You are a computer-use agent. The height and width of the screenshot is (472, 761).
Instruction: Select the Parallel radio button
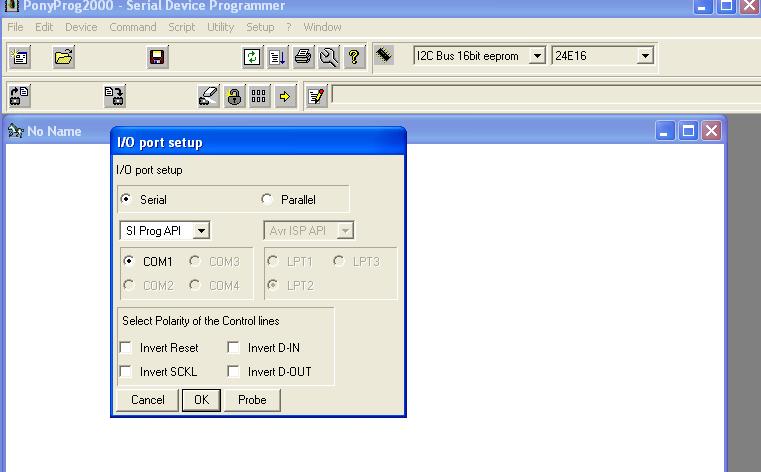click(266, 199)
